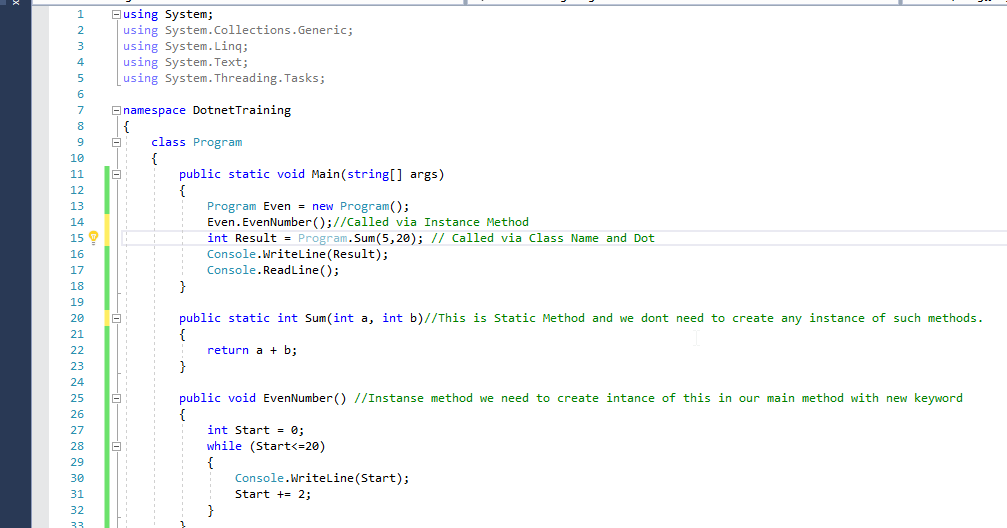Viewport: 1007px width, 528px height.
Task: Click 'args' parameter in Main signature
Action: [424, 174]
